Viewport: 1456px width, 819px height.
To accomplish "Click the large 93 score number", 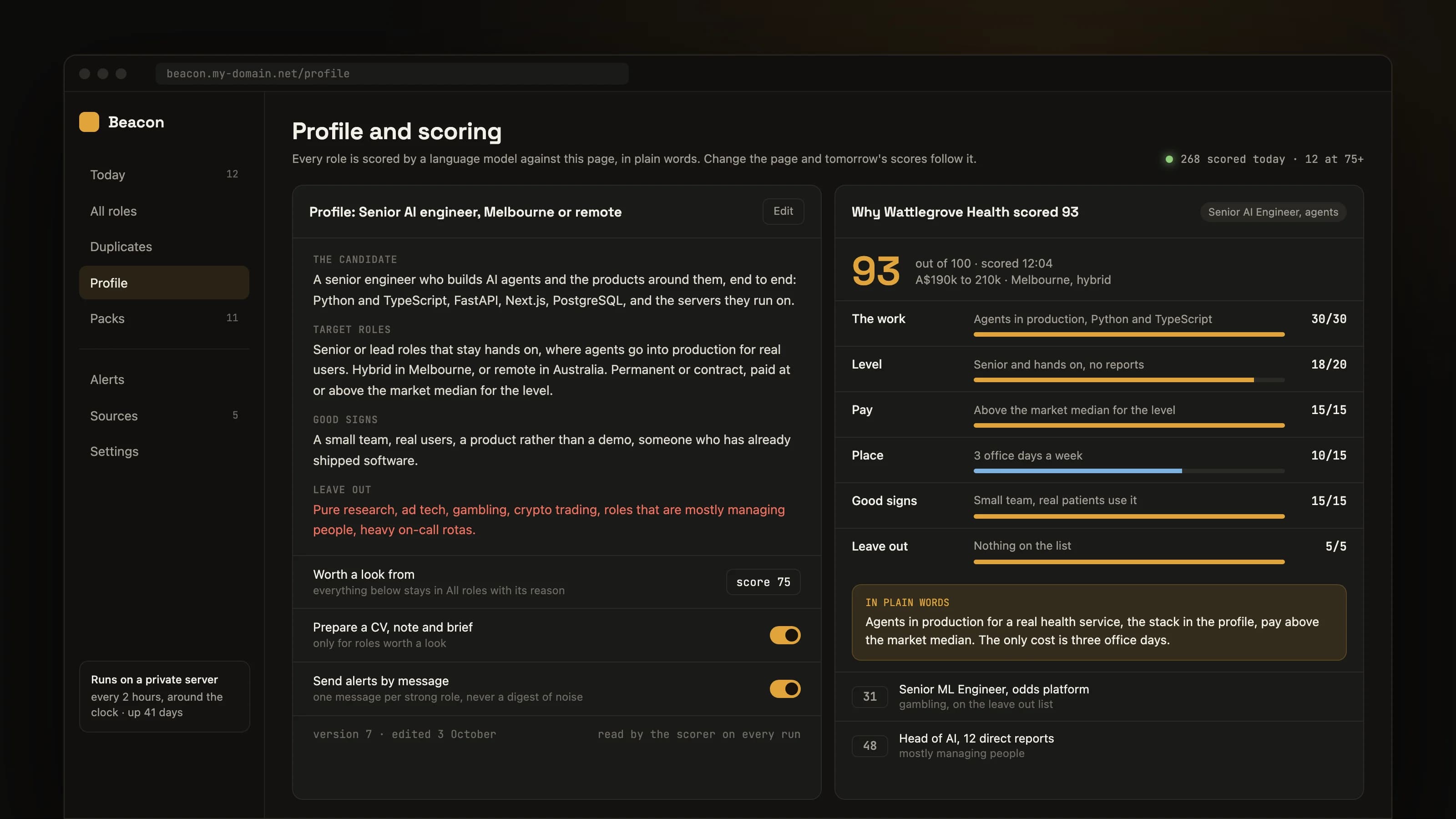I will point(875,271).
